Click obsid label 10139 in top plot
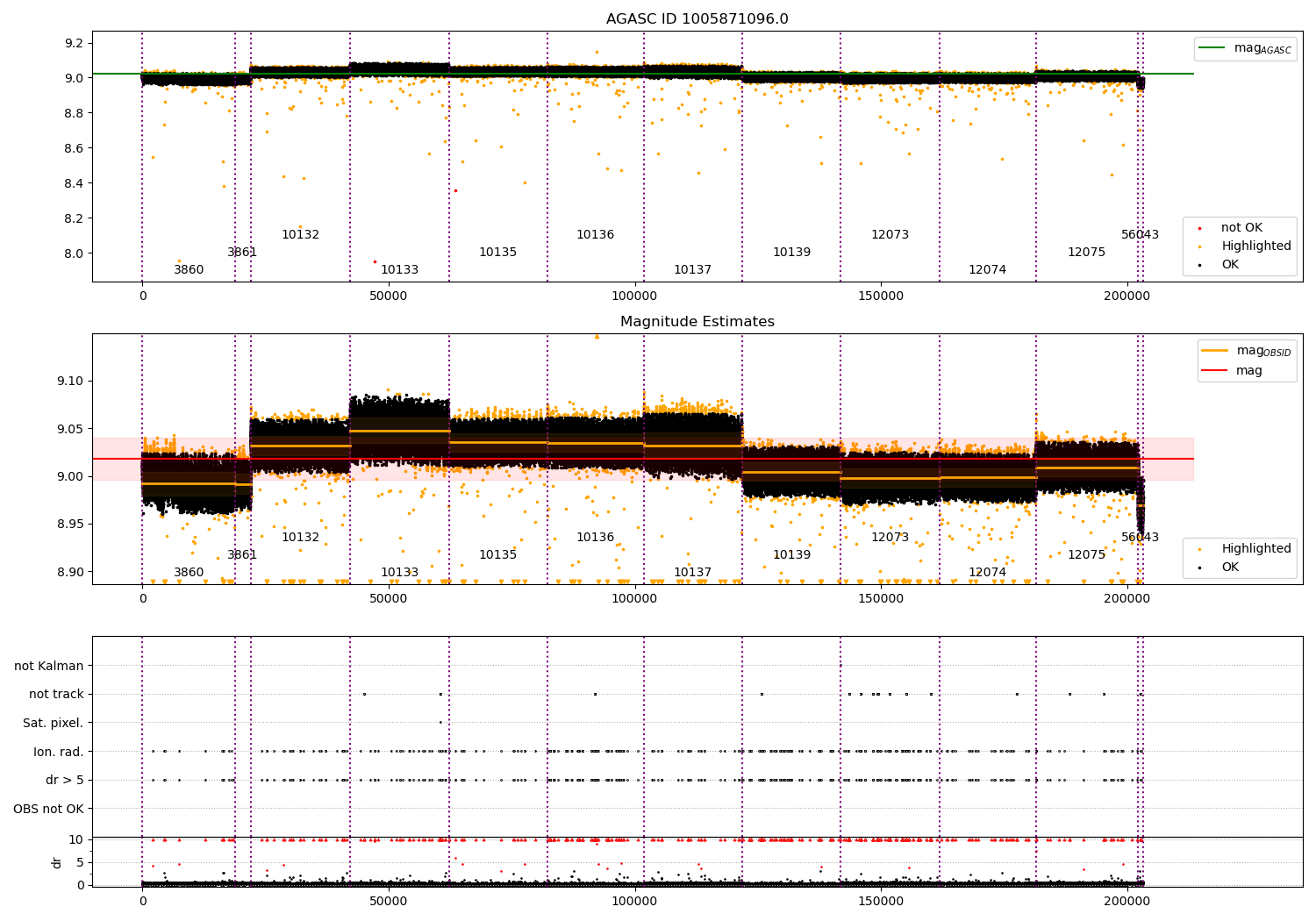This screenshot has width=1316, height=921. [x=791, y=253]
